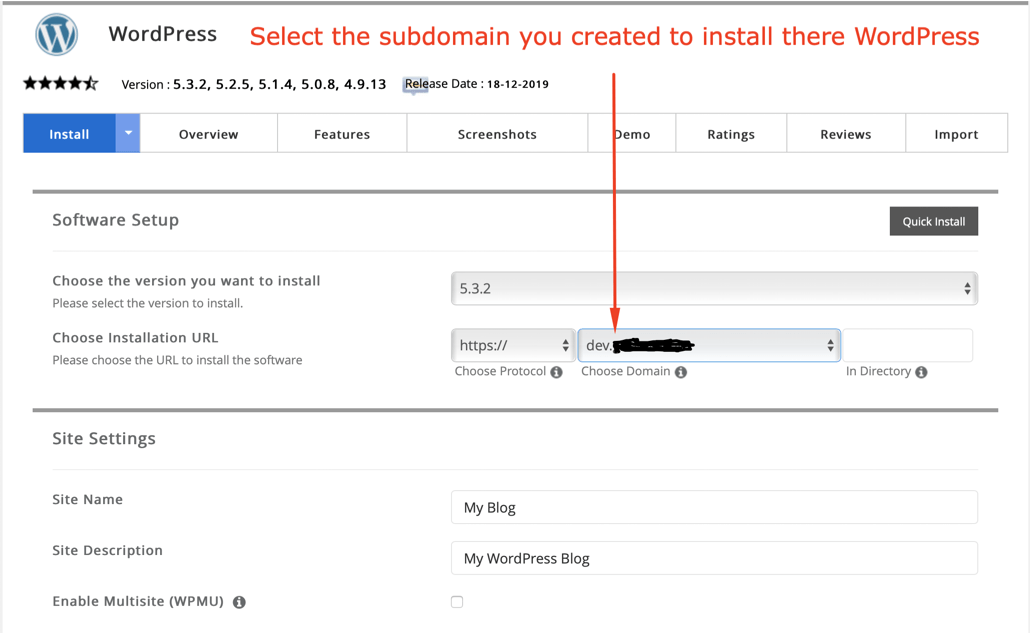1030x633 pixels.
Task: Switch to the Overview tab
Action: (x=209, y=134)
